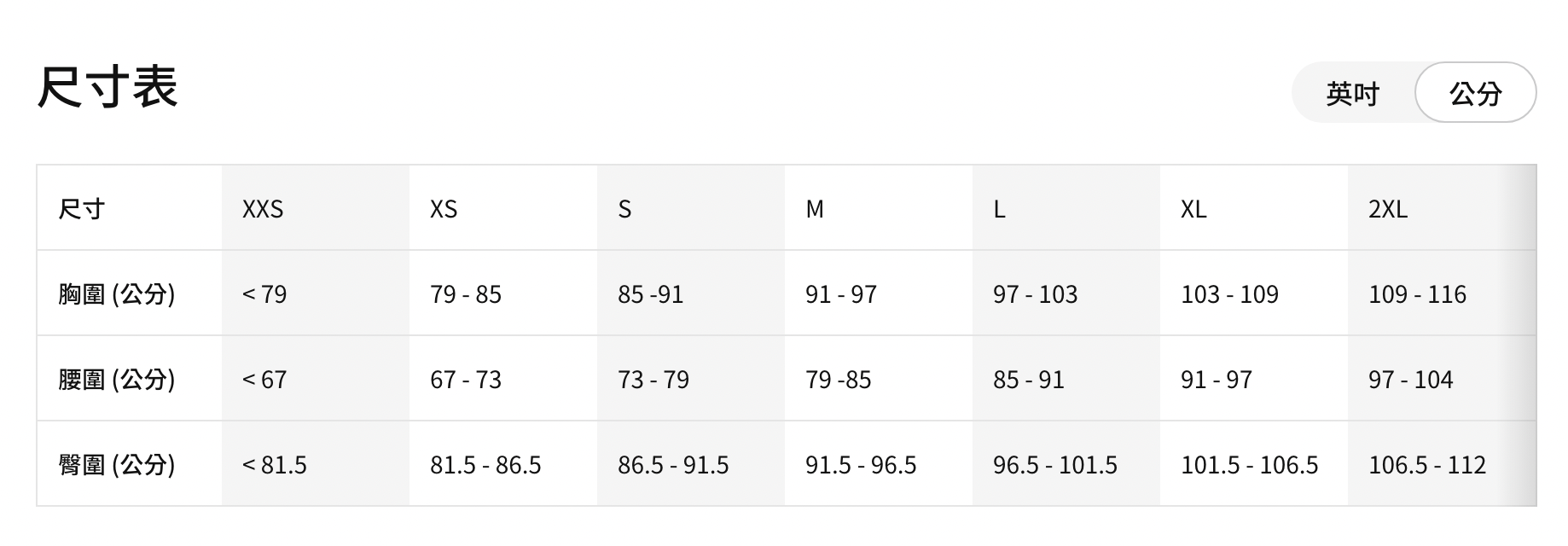Select the L size column header

[999, 209]
